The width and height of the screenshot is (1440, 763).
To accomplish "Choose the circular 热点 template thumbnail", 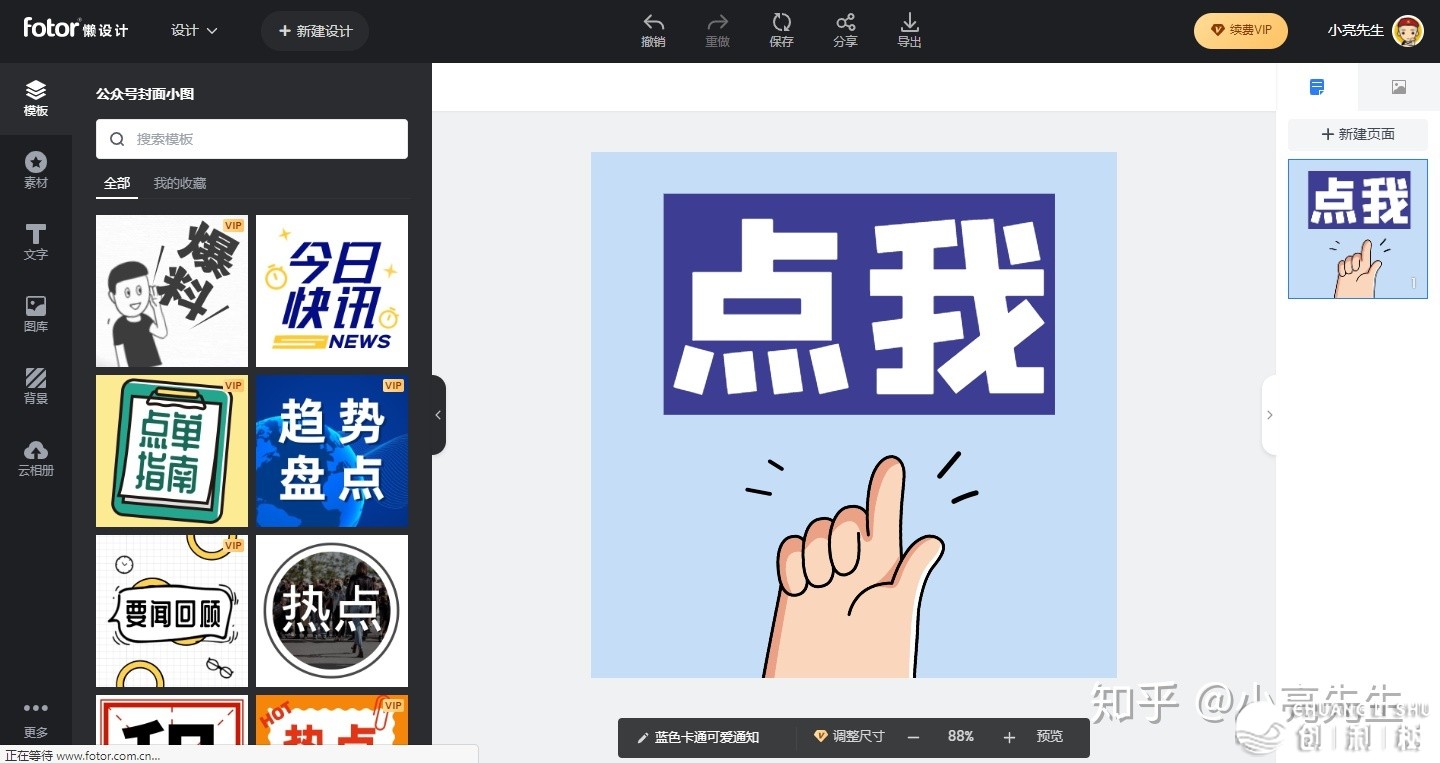I will [x=332, y=611].
